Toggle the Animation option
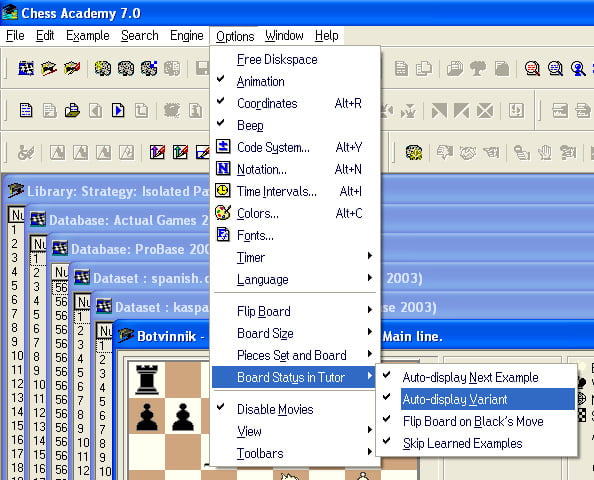594x480 pixels. tap(295, 81)
